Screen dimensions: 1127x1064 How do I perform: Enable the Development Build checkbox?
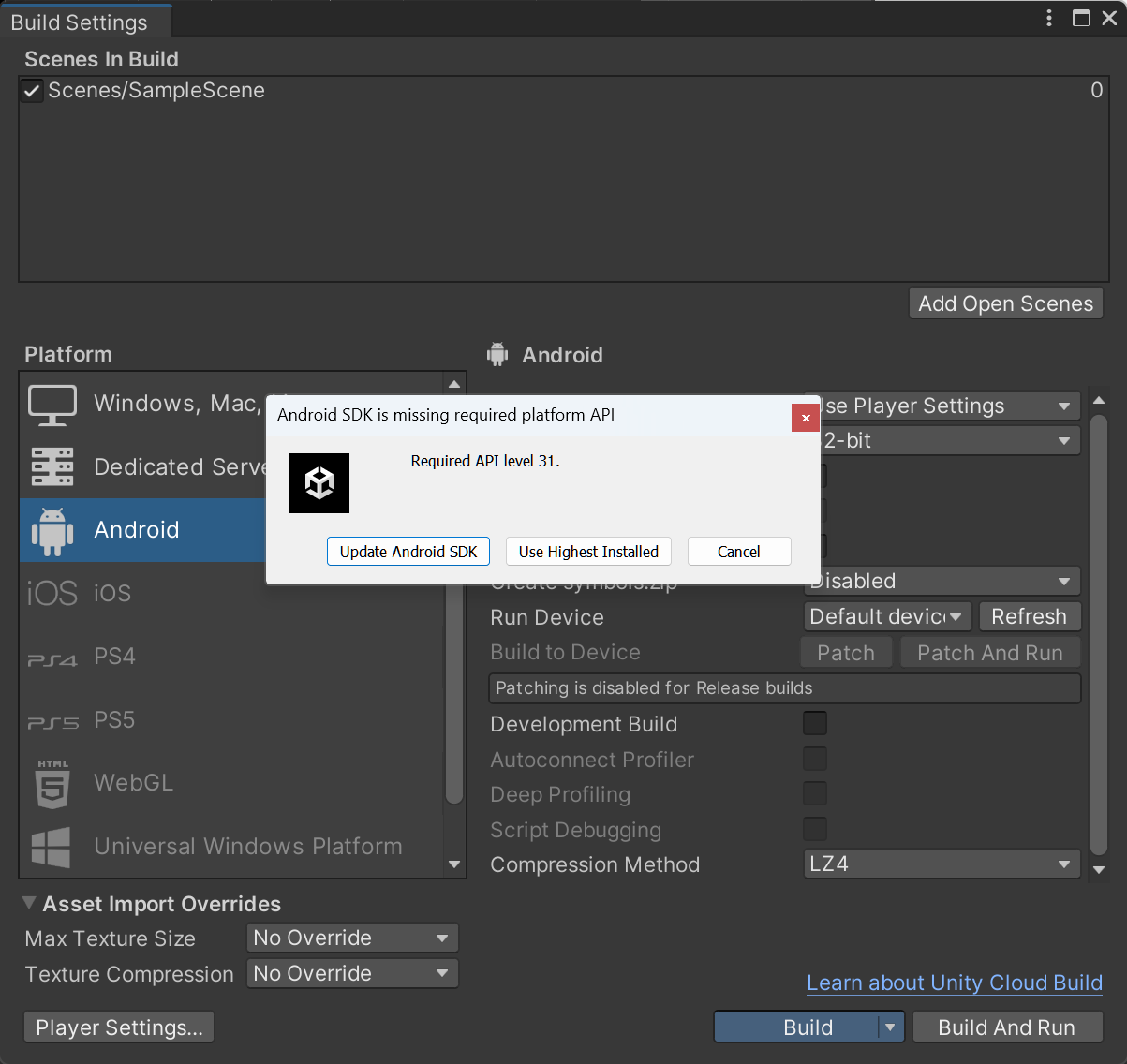coord(815,723)
